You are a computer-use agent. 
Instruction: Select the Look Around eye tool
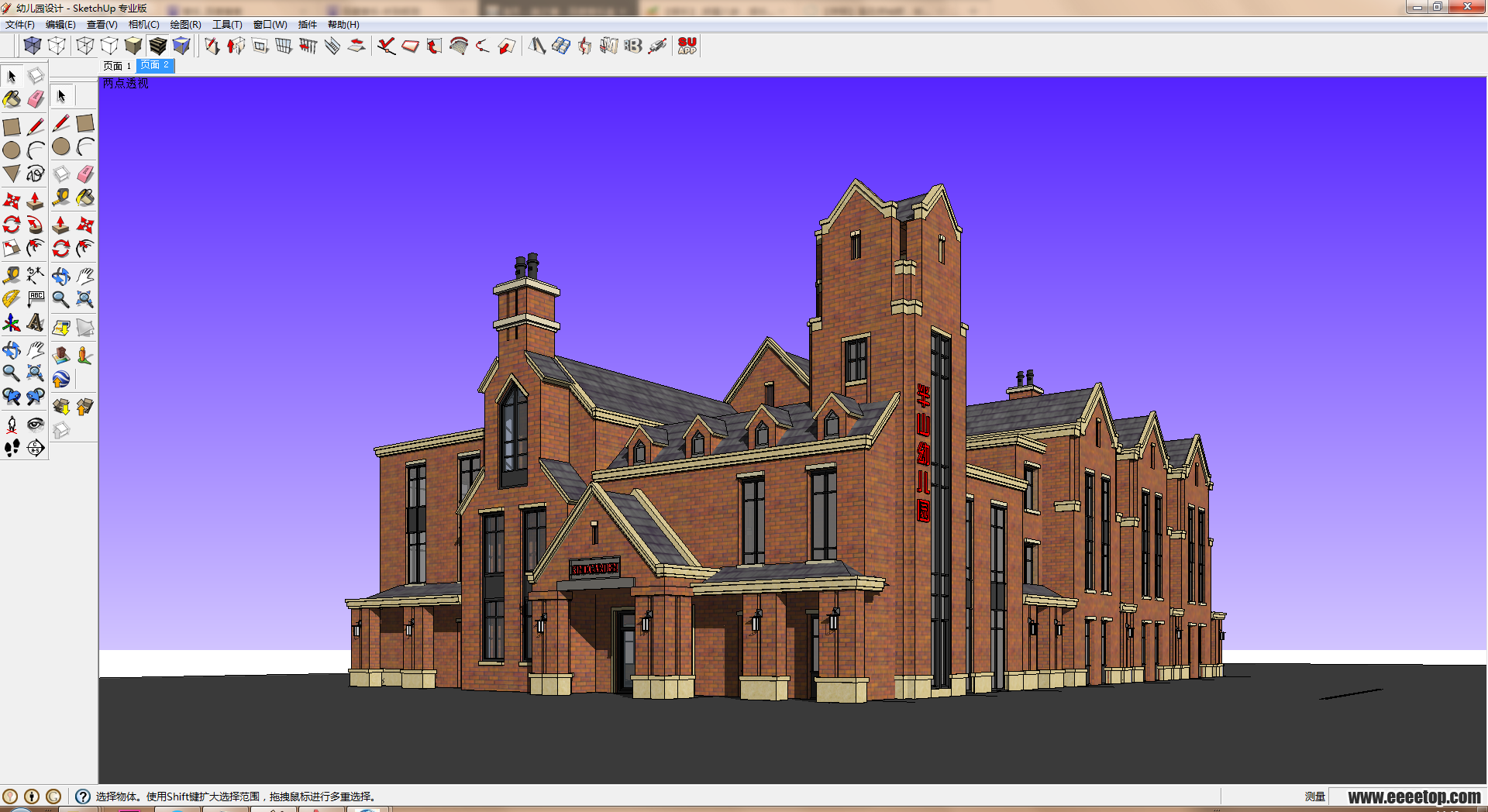pyautogui.click(x=36, y=424)
